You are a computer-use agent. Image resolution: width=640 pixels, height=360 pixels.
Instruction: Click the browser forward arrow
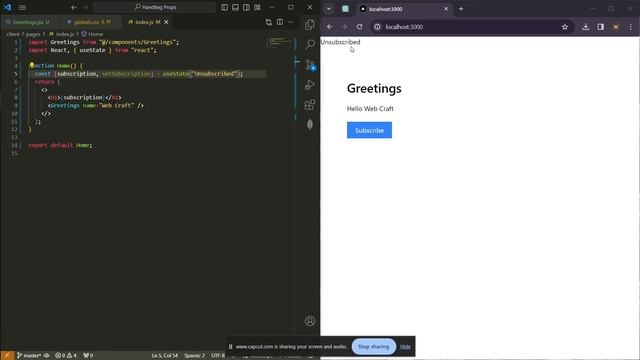344,27
